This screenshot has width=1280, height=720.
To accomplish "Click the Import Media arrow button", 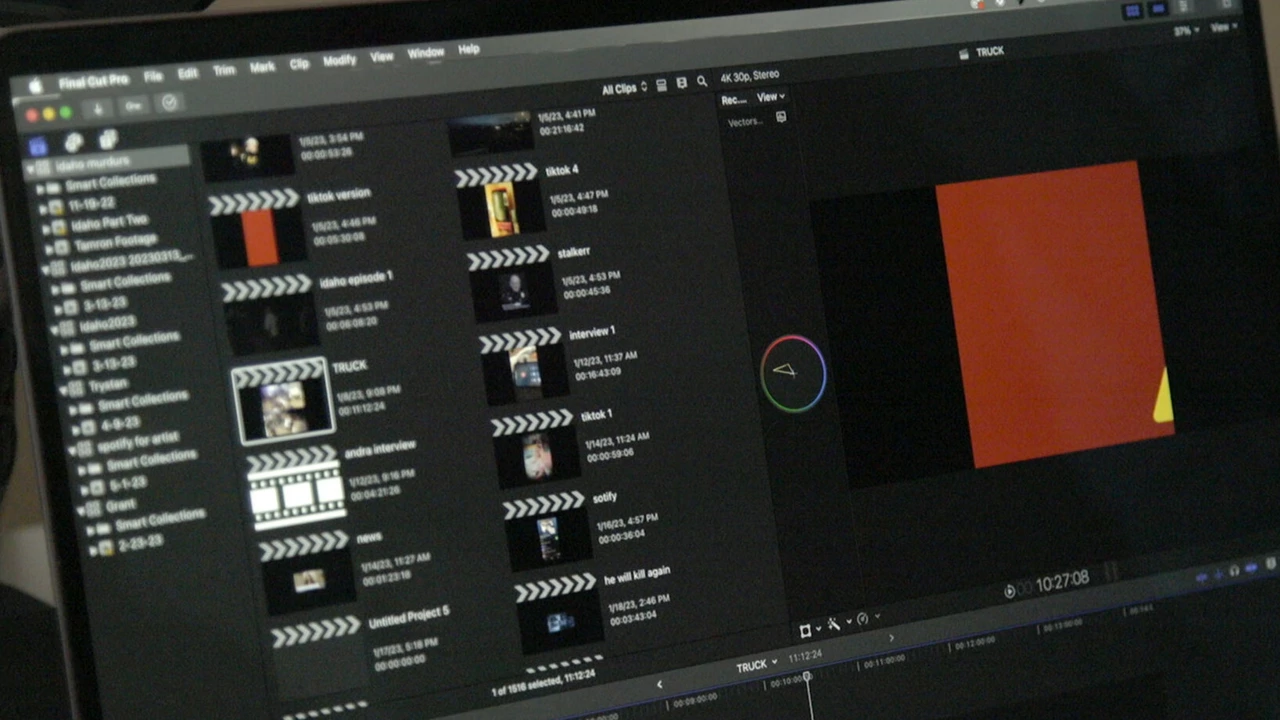I will 97,108.
